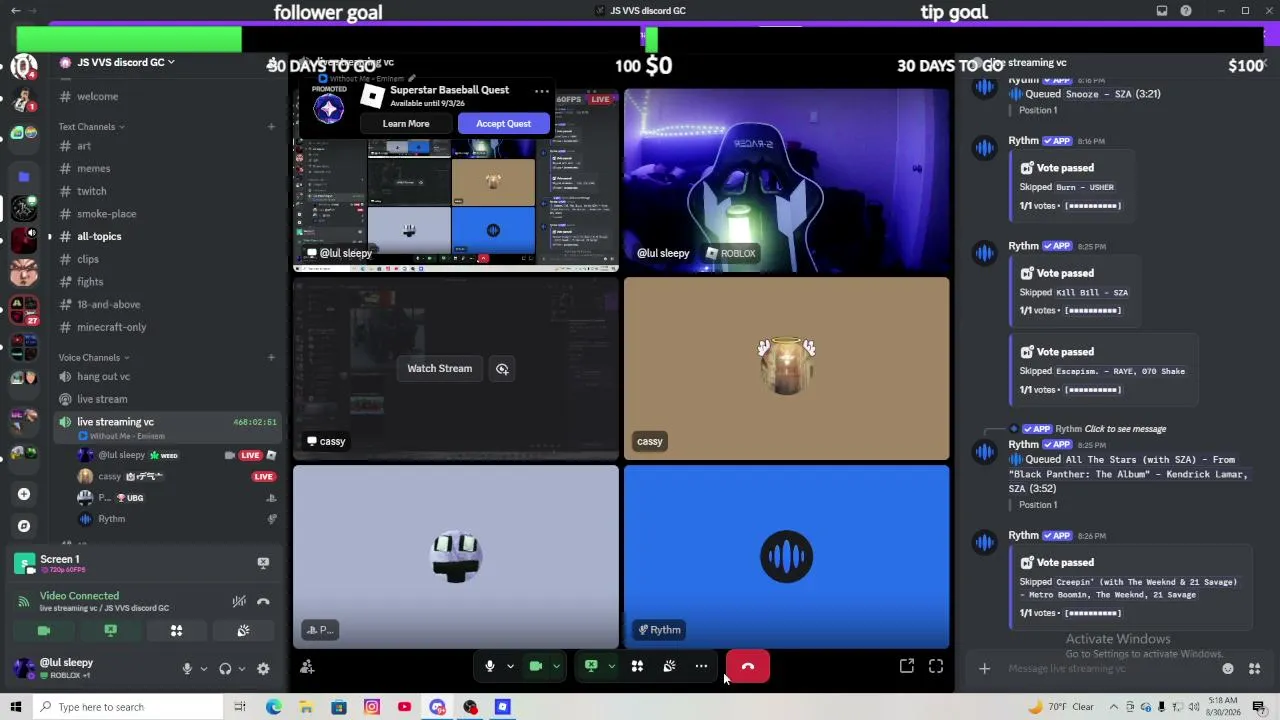
Task: Accept the Superstar Baseball Quest
Action: [x=503, y=124]
